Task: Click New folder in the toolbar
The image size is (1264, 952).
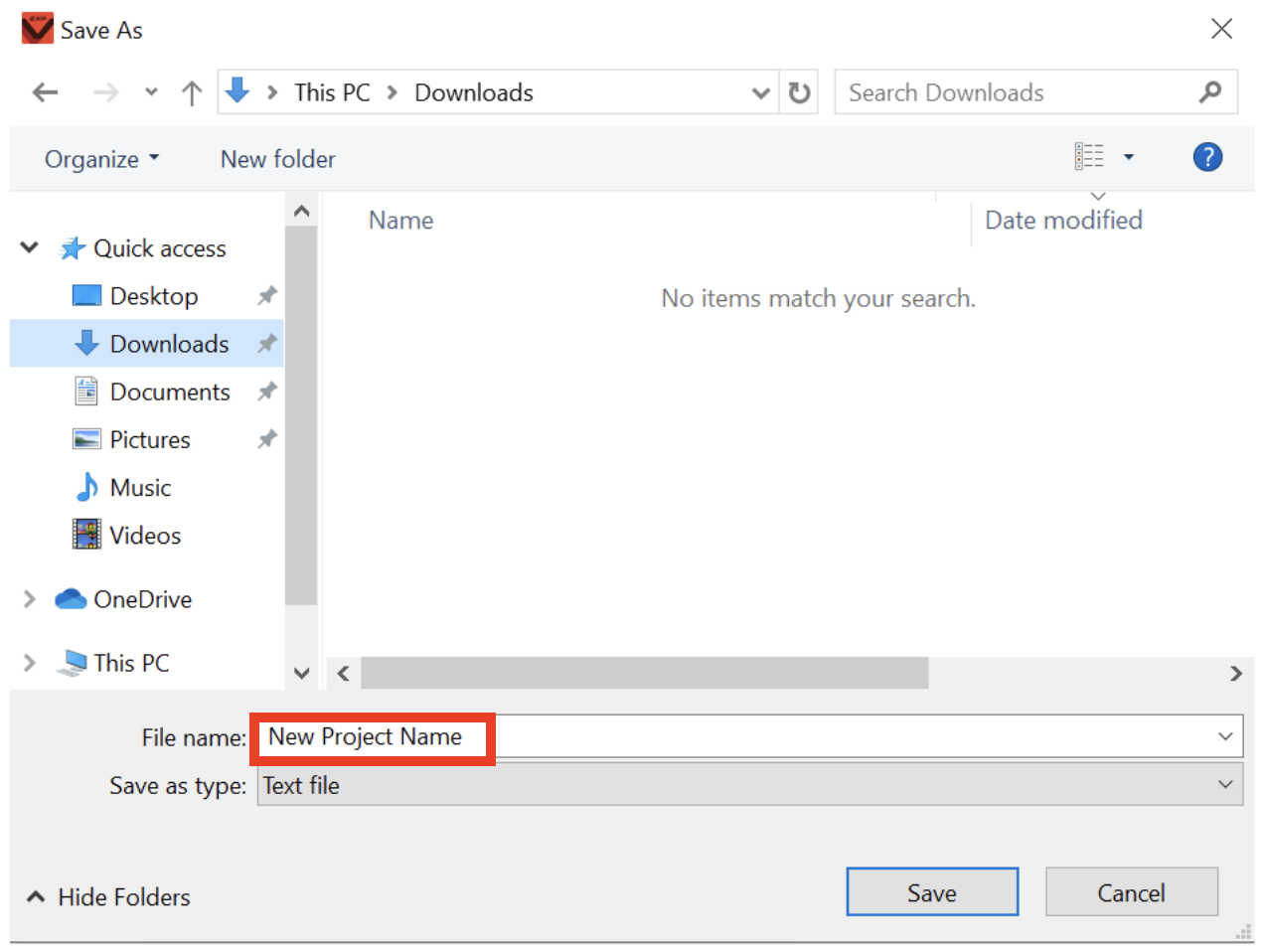Action: pyautogui.click(x=277, y=158)
